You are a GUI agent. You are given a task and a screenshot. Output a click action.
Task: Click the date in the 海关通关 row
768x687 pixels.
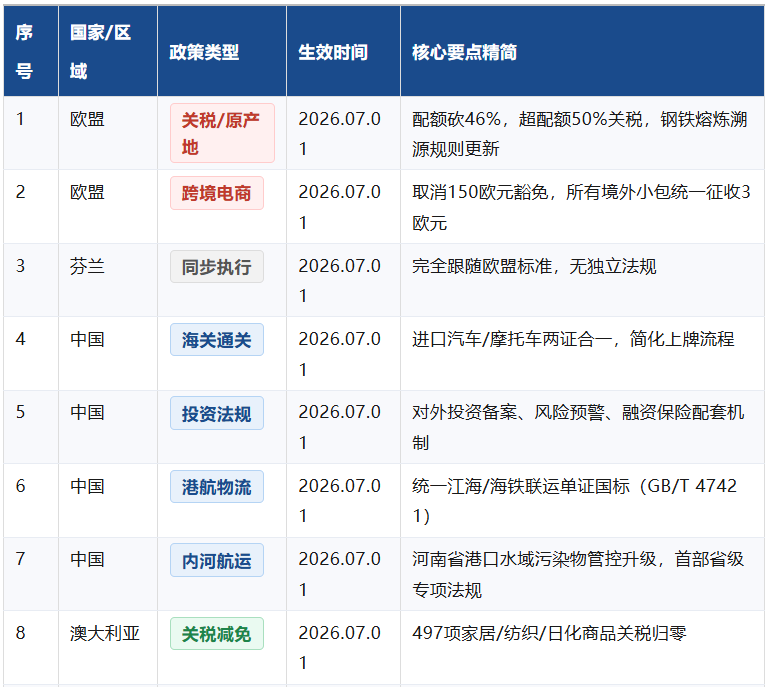click(339, 354)
